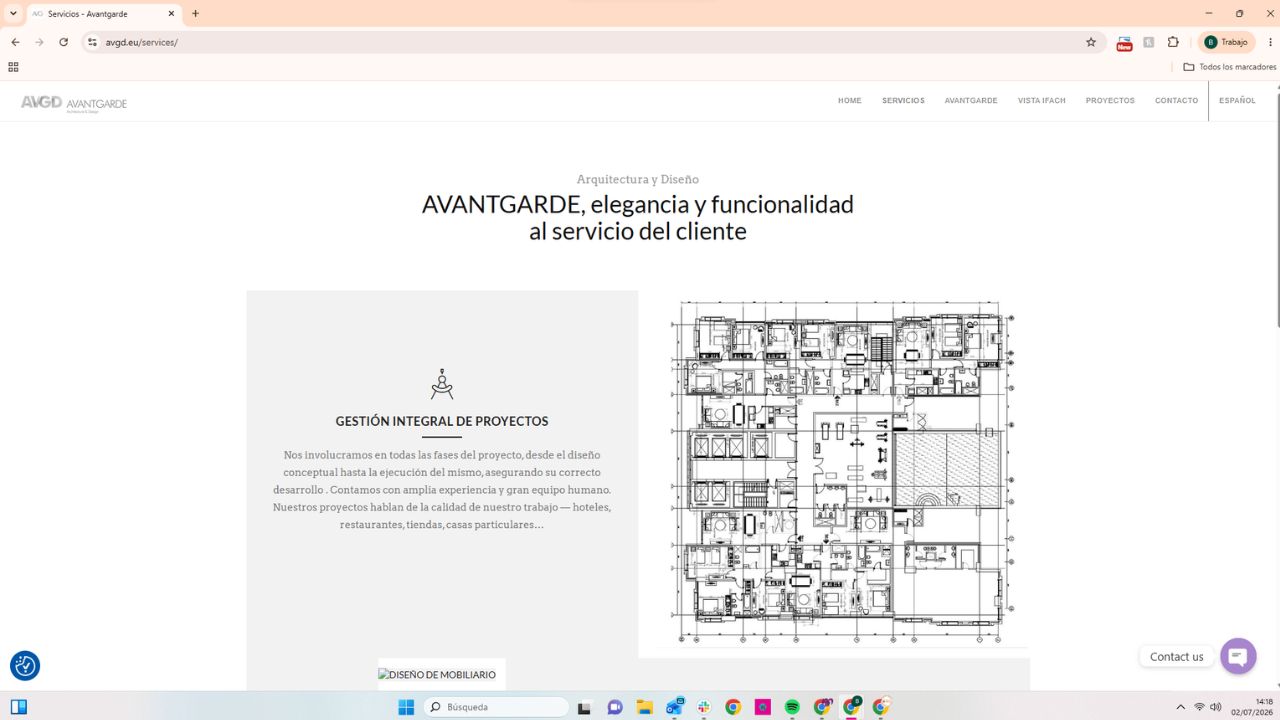Click the 'Contact us' label
The width and height of the screenshot is (1280, 720).
pyautogui.click(x=1177, y=657)
